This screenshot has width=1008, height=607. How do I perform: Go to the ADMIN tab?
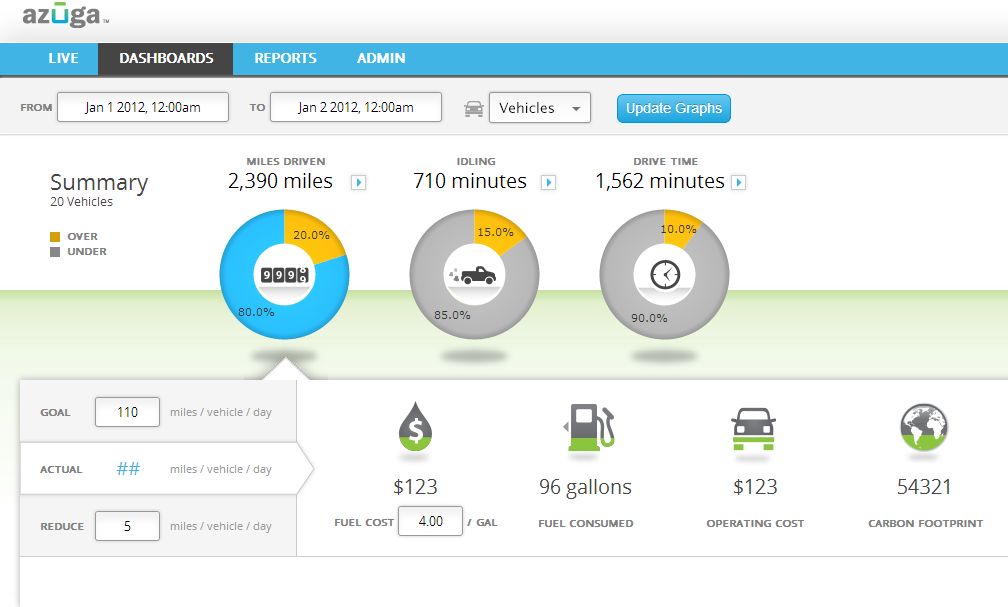click(x=381, y=59)
